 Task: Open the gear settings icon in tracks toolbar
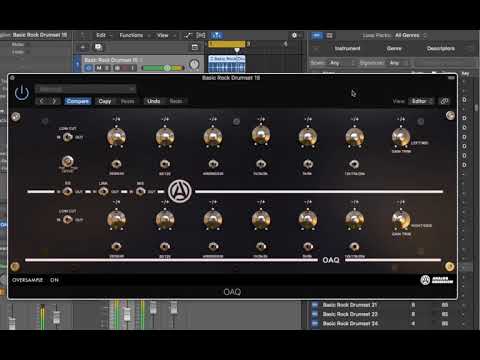(x=294, y=35)
